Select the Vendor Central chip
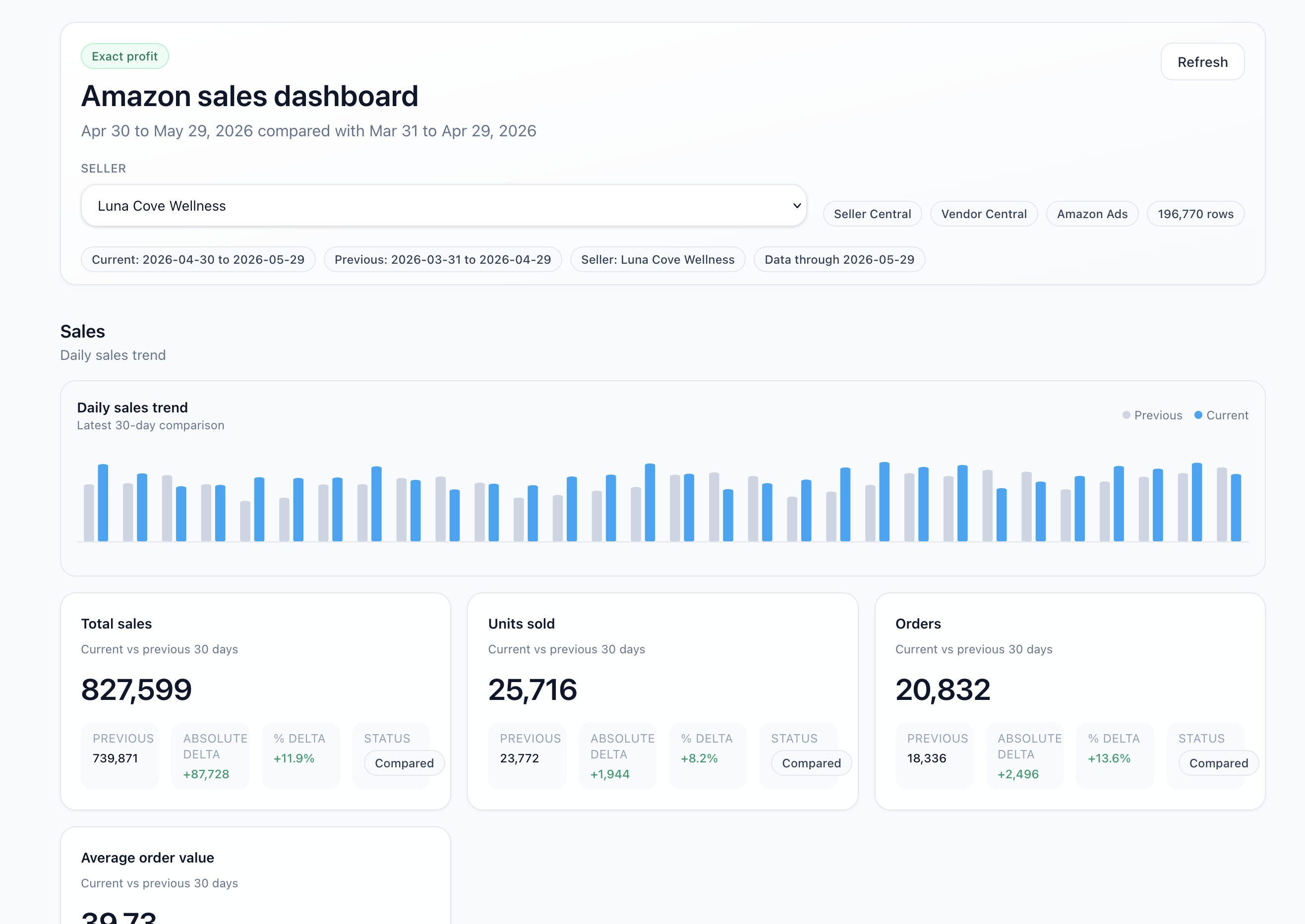1305x924 pixels. [x=983, y=214]
